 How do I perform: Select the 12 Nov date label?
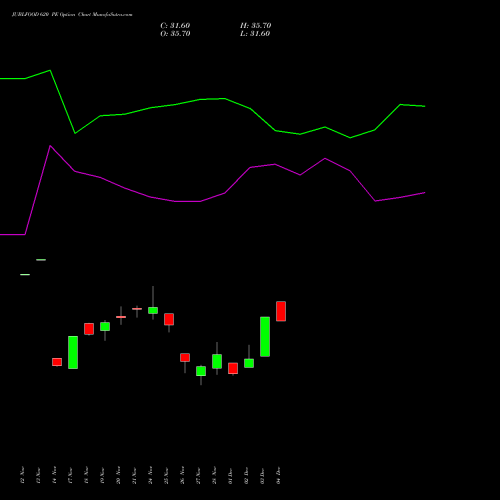click(22, 475)
